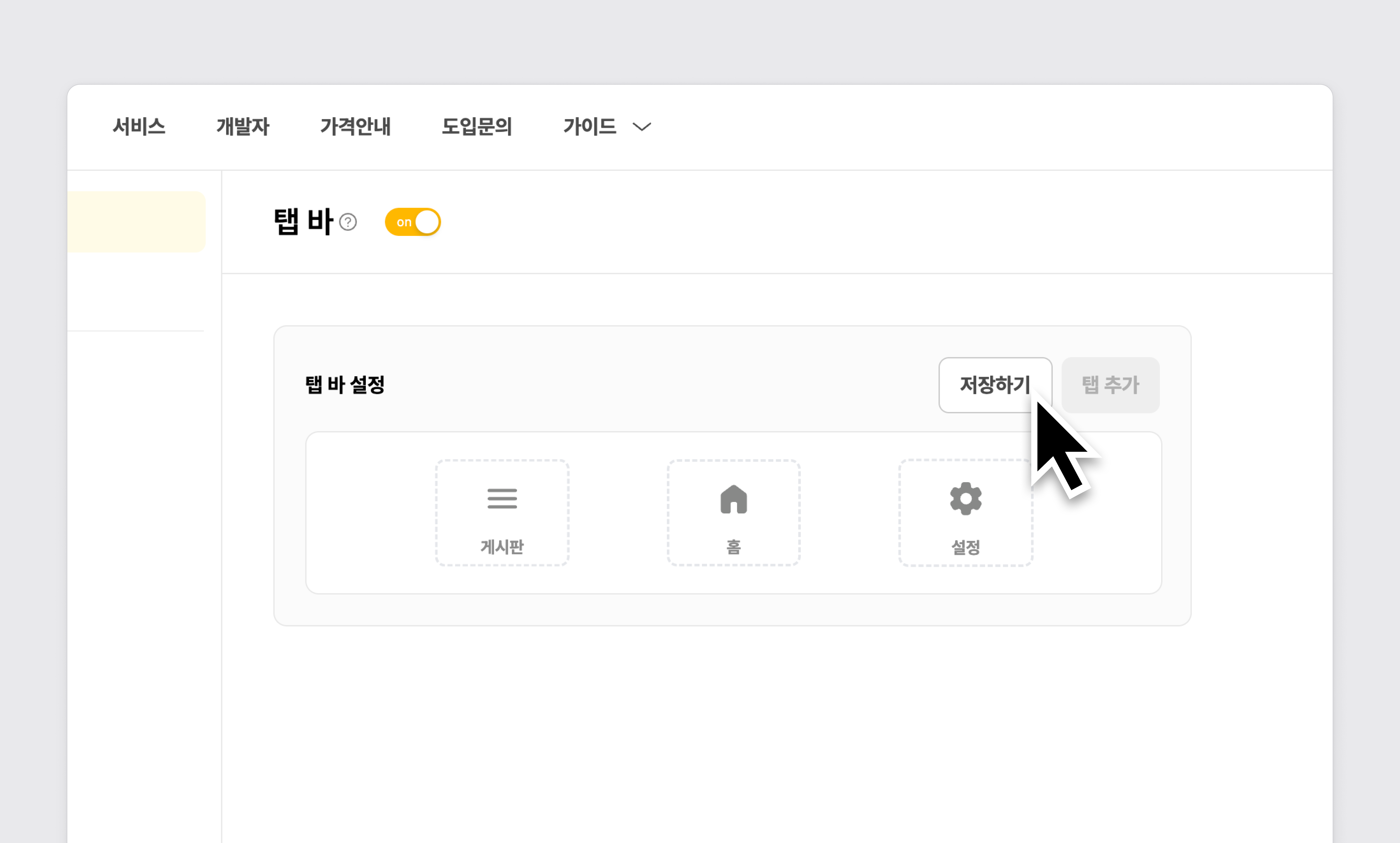Image resolution: width=1400 pixels, height=843 pixels.
Task: Click the 탭 바 page title
Action: (x=303, y=222)
